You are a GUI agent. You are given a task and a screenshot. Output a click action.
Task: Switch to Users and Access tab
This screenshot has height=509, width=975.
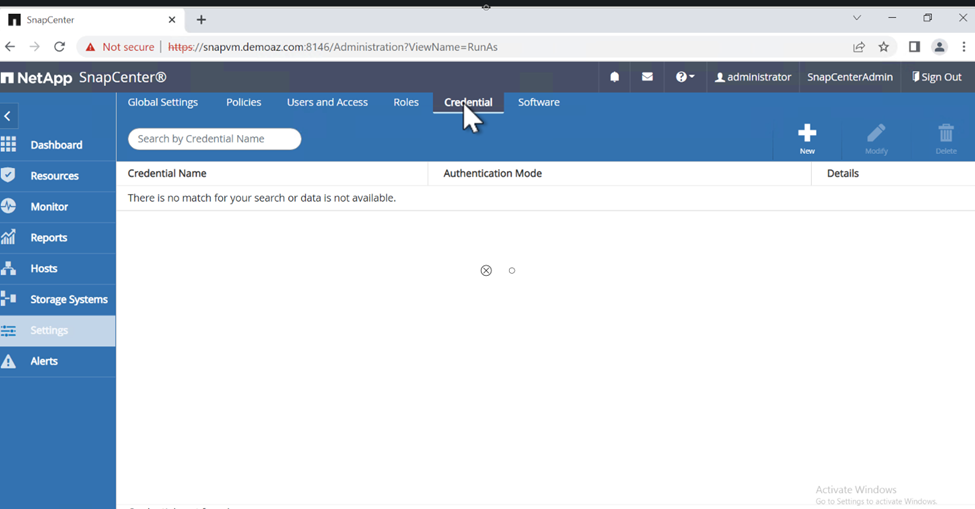(327, 102)
